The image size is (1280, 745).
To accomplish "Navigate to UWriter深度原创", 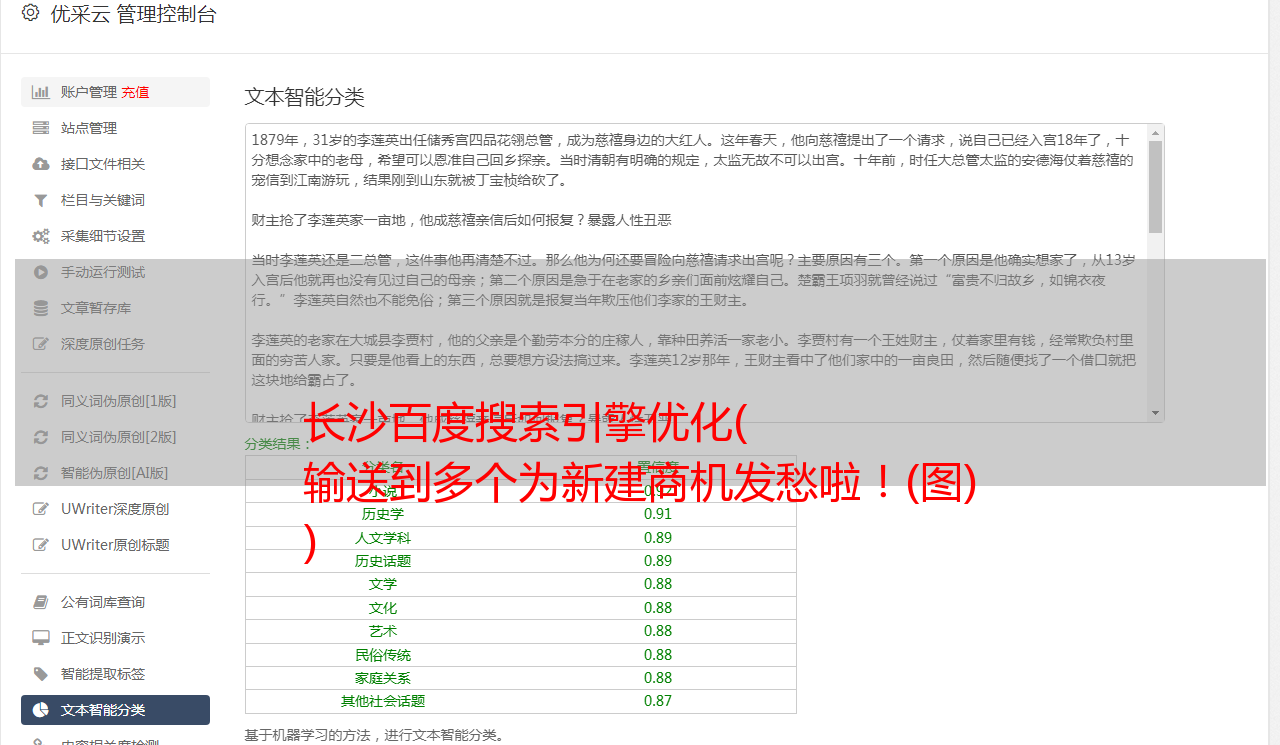I will pos(115,509).
